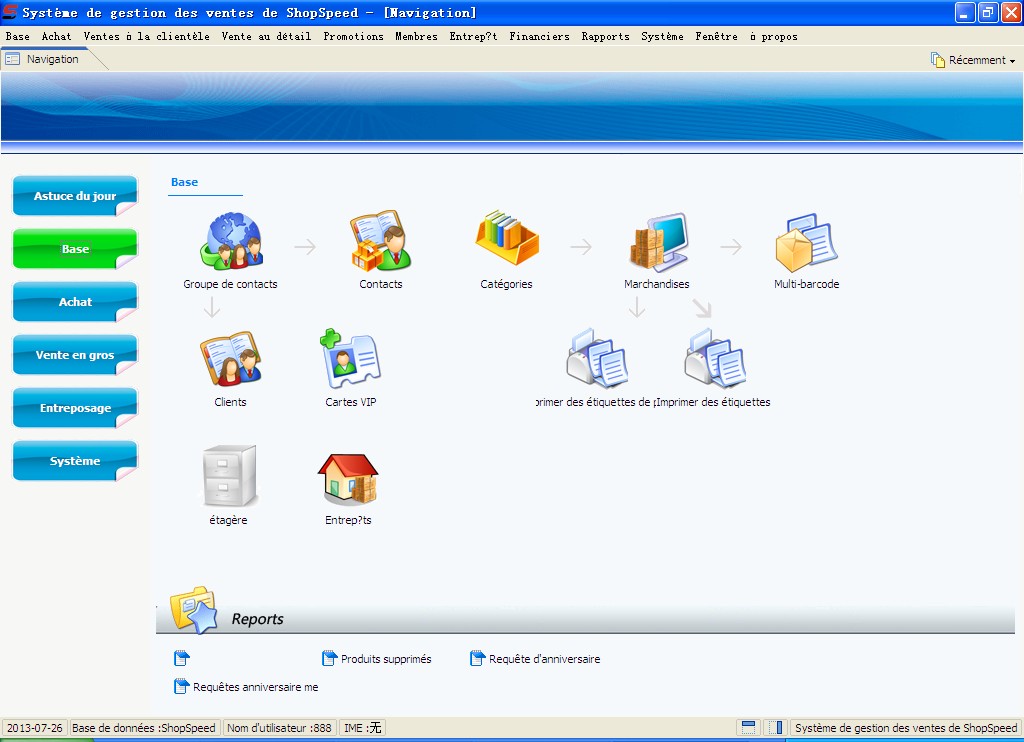Open the Clients icon

pyautogui.click(x=231, y=360)
